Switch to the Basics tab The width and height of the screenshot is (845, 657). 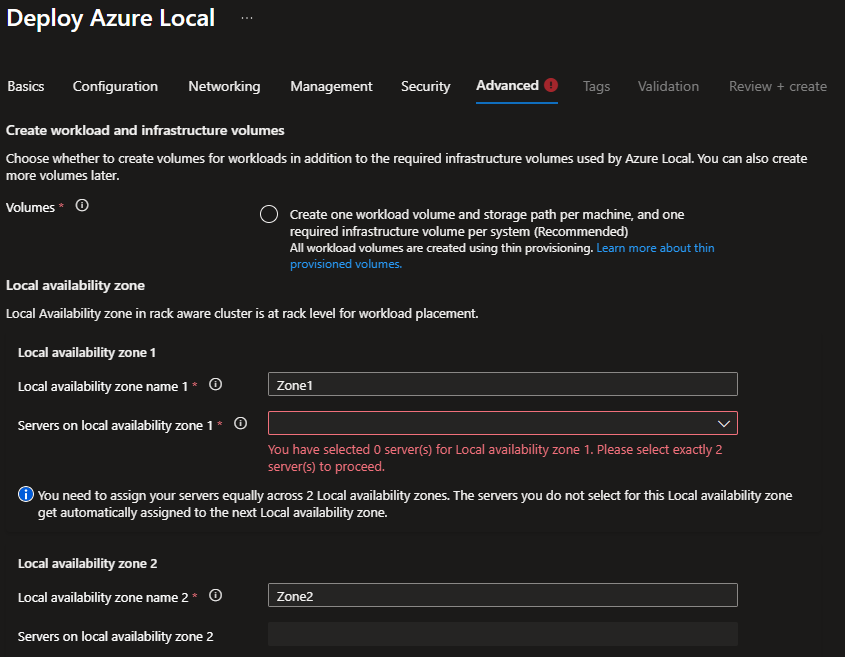pyautogui.click(x=26, y=86)
